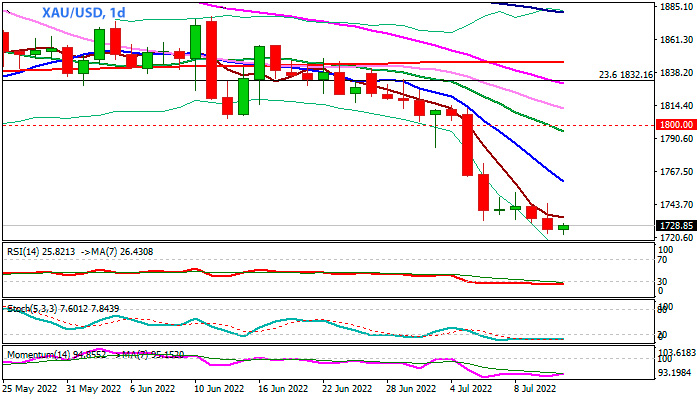Image resolution: width=699 pixels, height=399 pixels.
Task: Click the 8 Jul 2022 date label
Action: coord(535,388)
